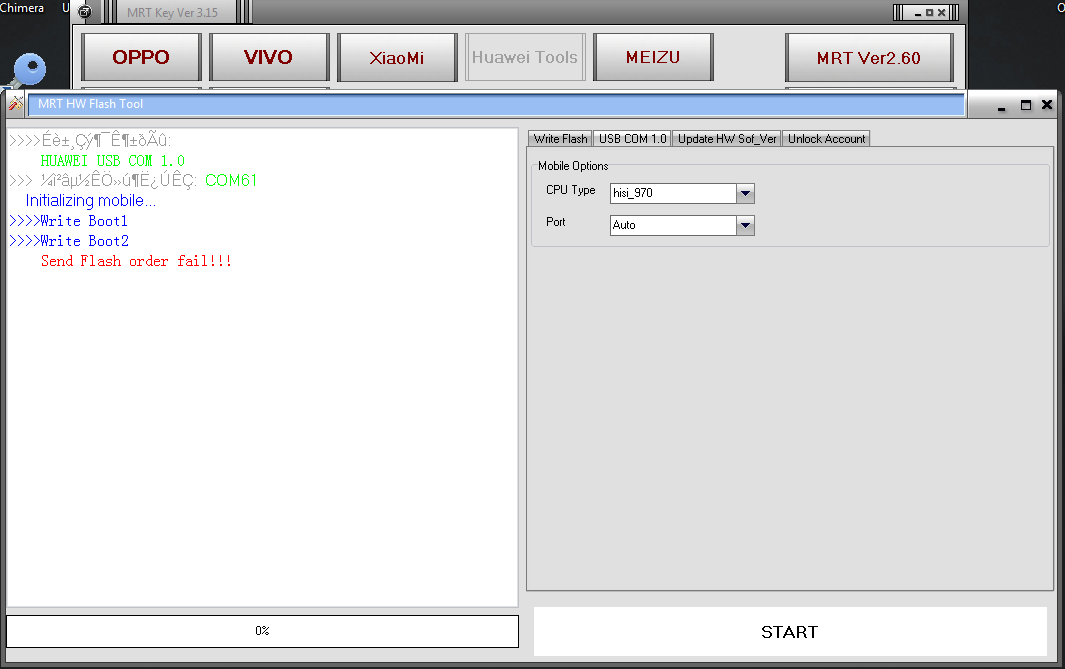The height and width of the screenshot is (669, 1065).
Task: Click the Mobile Options group label
Action: tap(573, 166)
